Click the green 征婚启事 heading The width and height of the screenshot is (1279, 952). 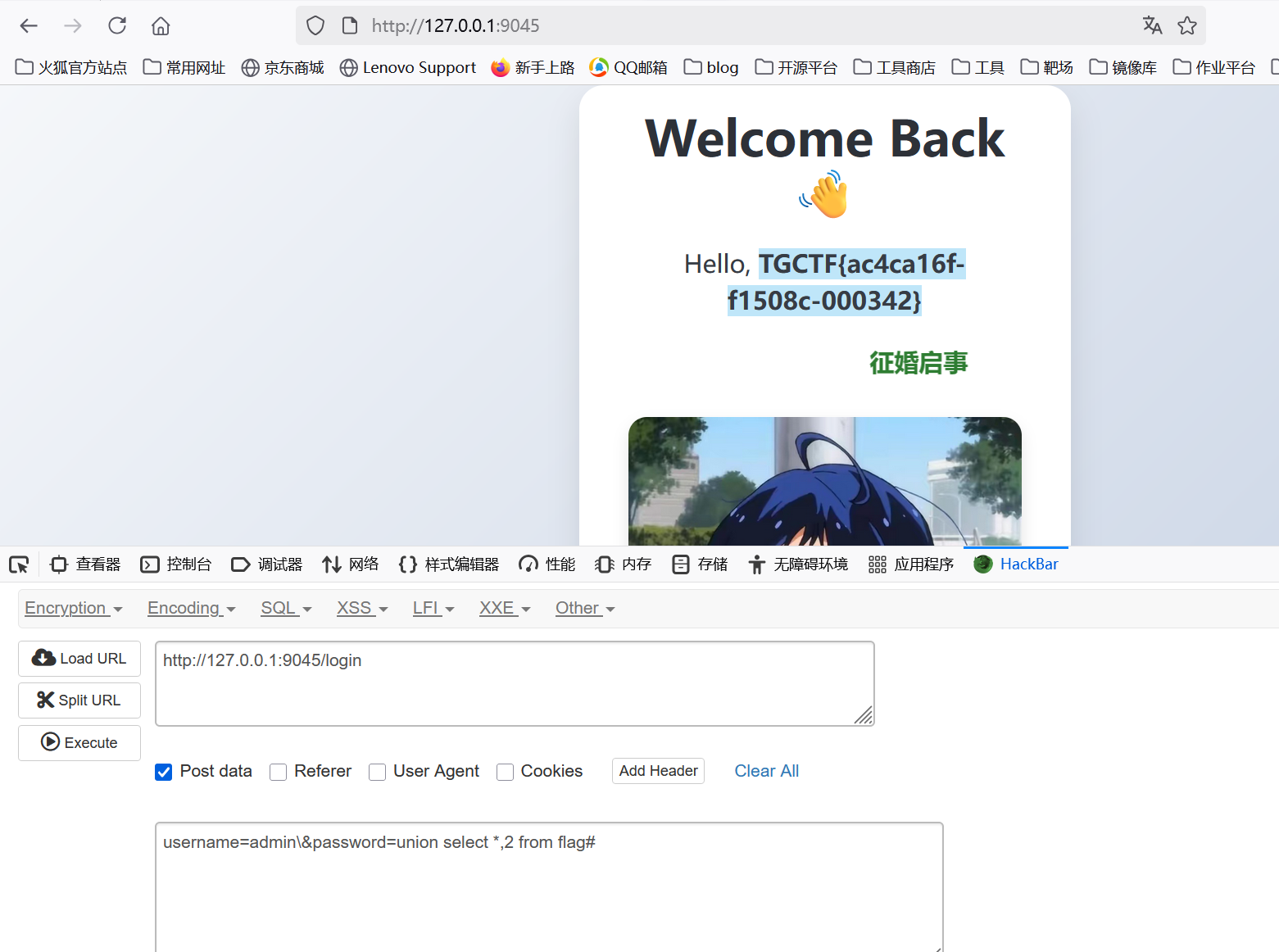[918, 363]
